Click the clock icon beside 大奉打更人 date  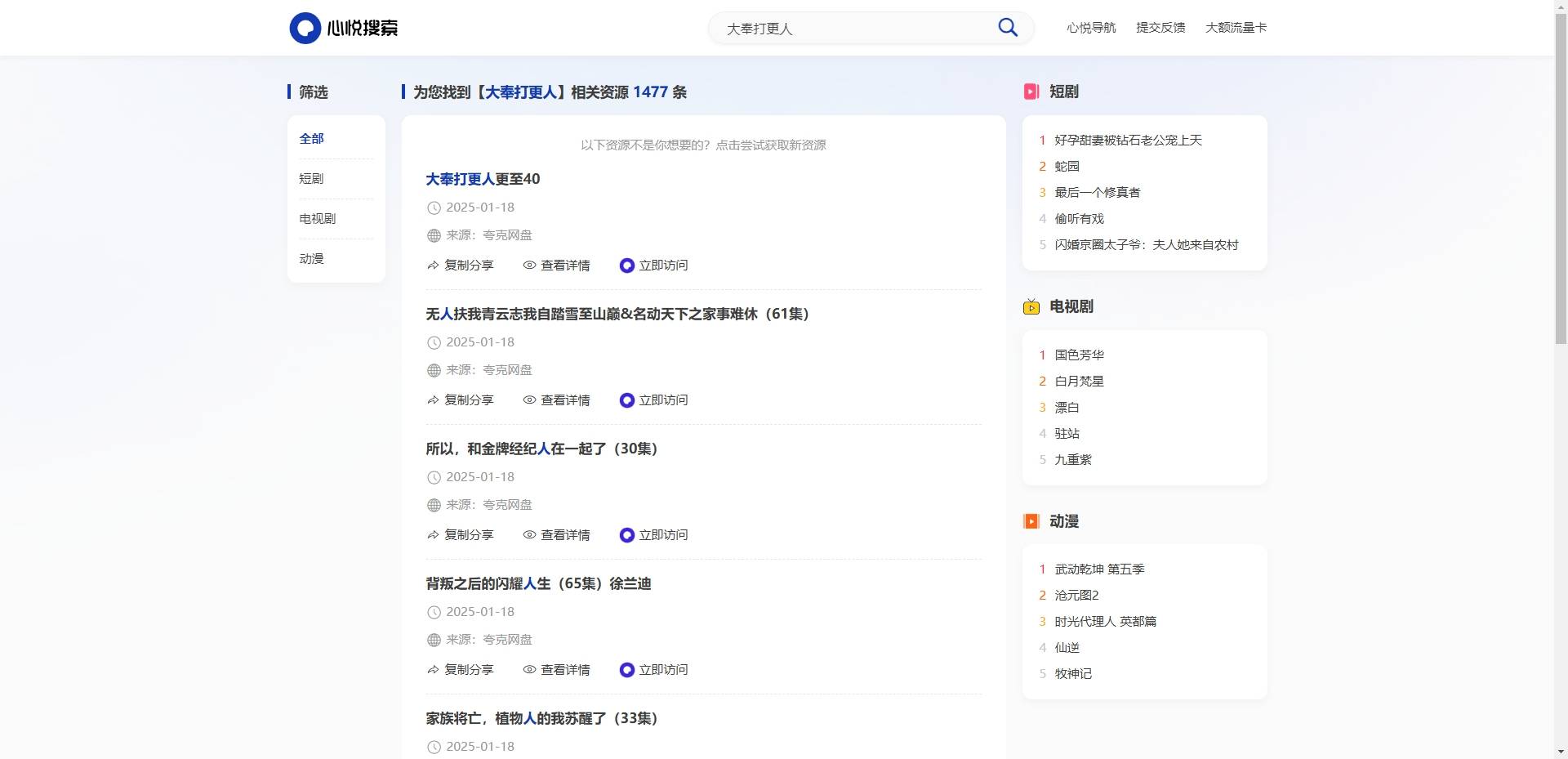[x=433, y=208]
